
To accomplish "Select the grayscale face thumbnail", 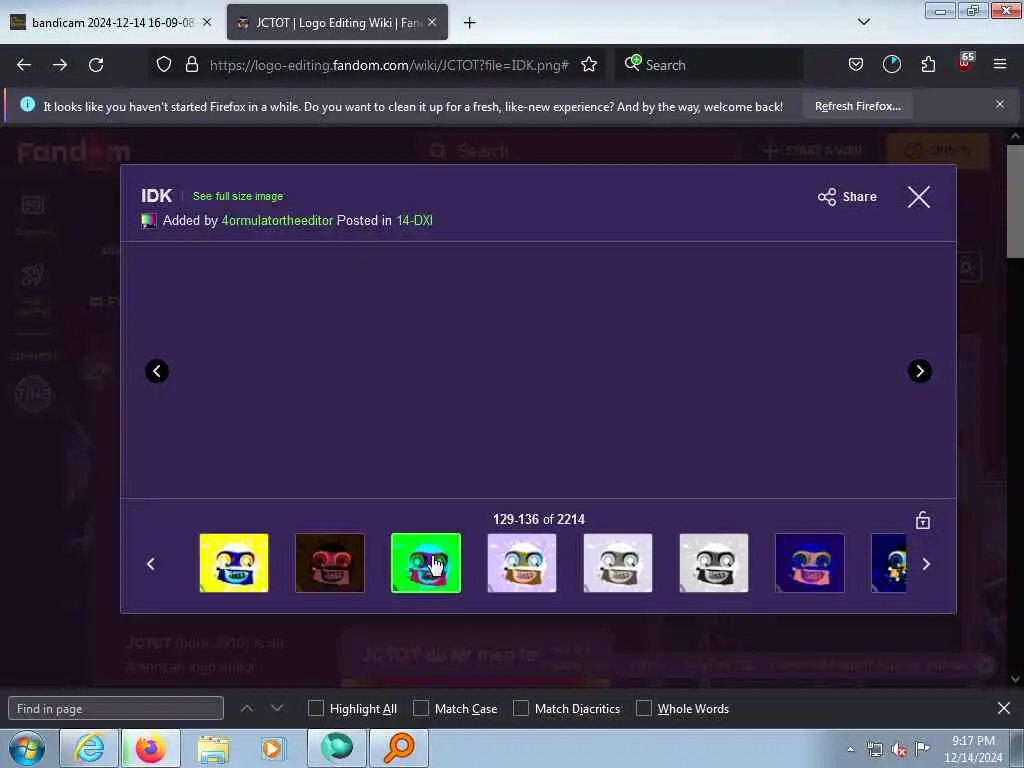I will tap(714, 563).
